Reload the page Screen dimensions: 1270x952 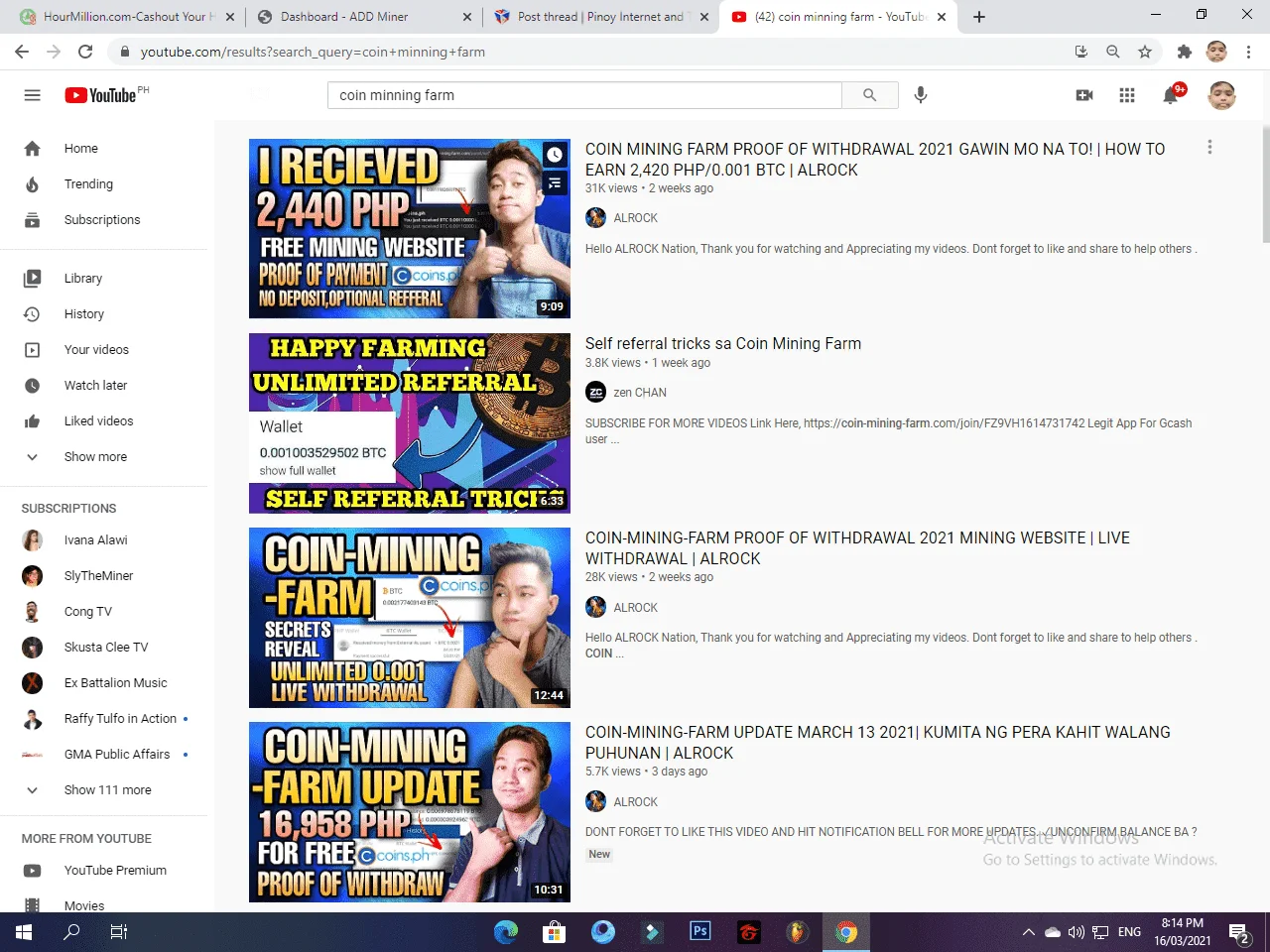coord(85,52)
